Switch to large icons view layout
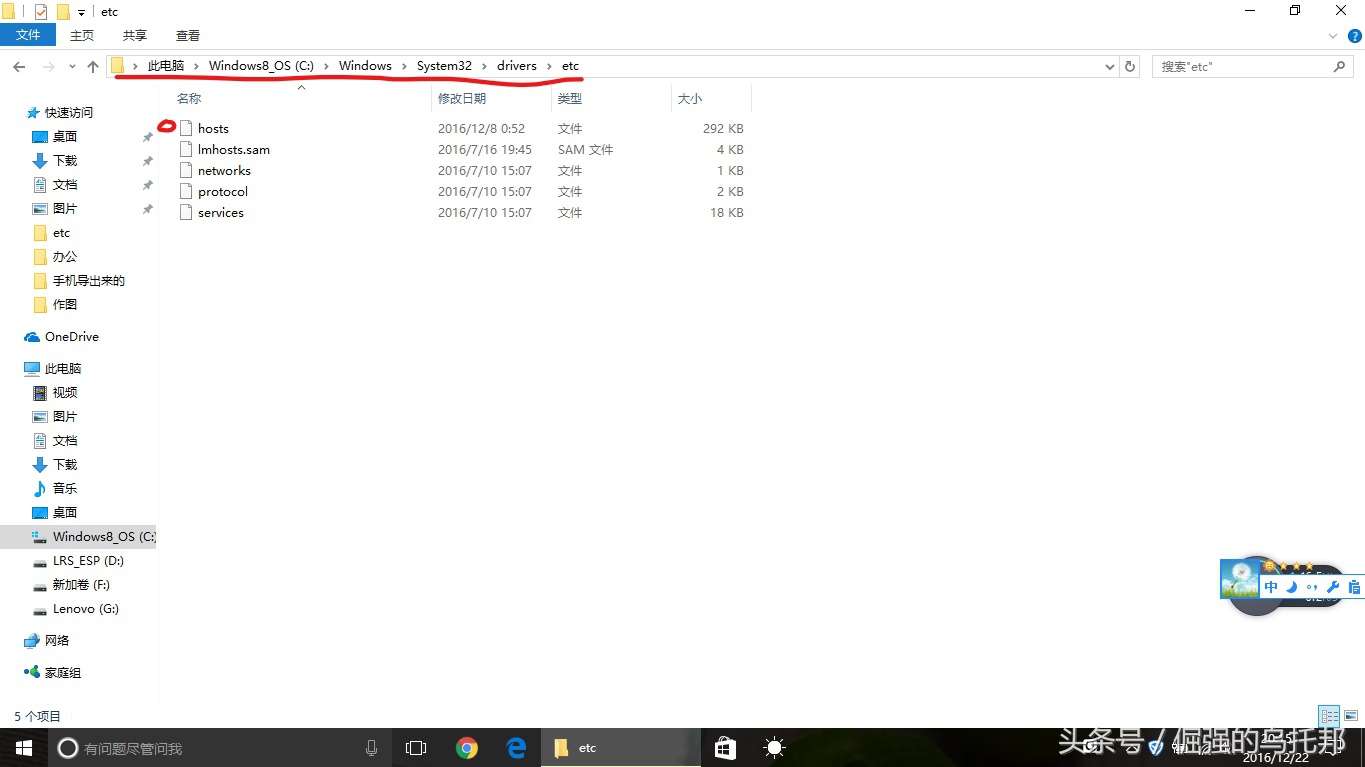Viewport: 1365px width, 767px height. point(1351,716)
